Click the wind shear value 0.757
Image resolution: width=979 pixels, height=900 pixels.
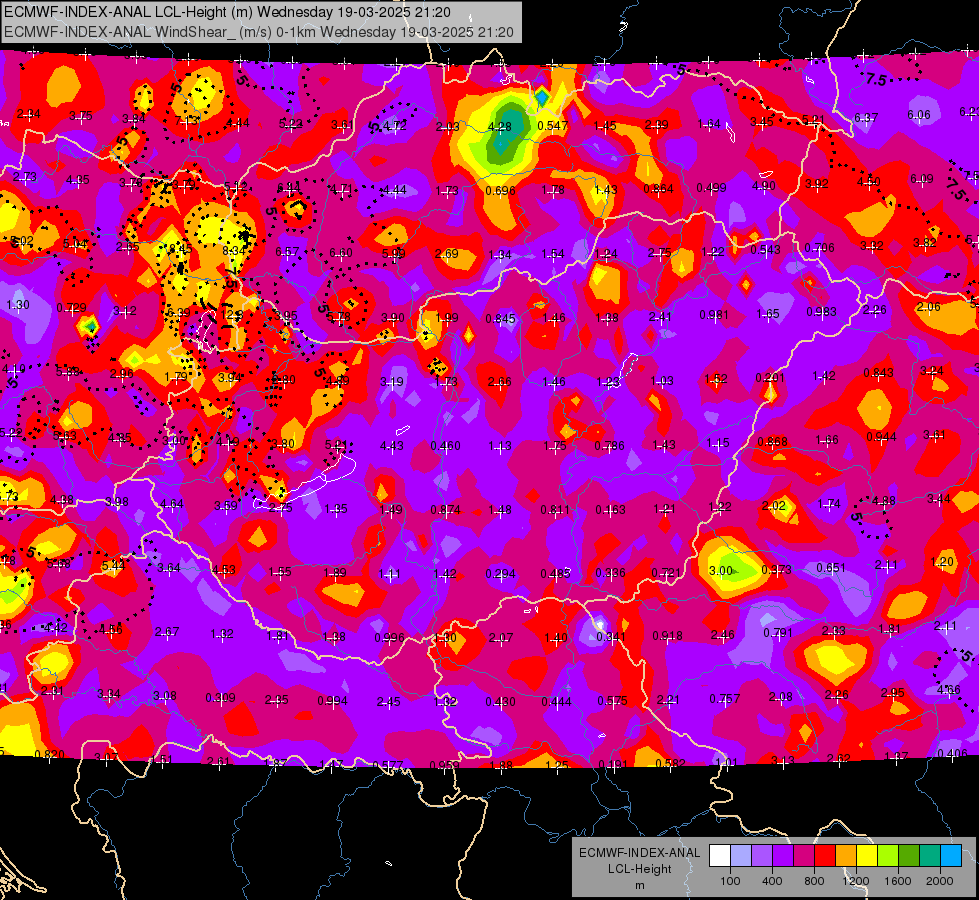pyautogui.click(x=724, y=698)
